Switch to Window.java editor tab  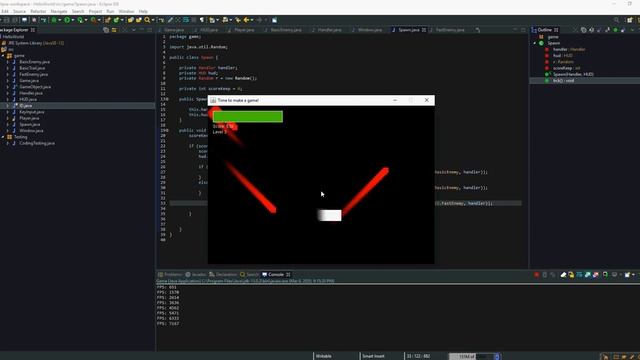tap(369, 30)
